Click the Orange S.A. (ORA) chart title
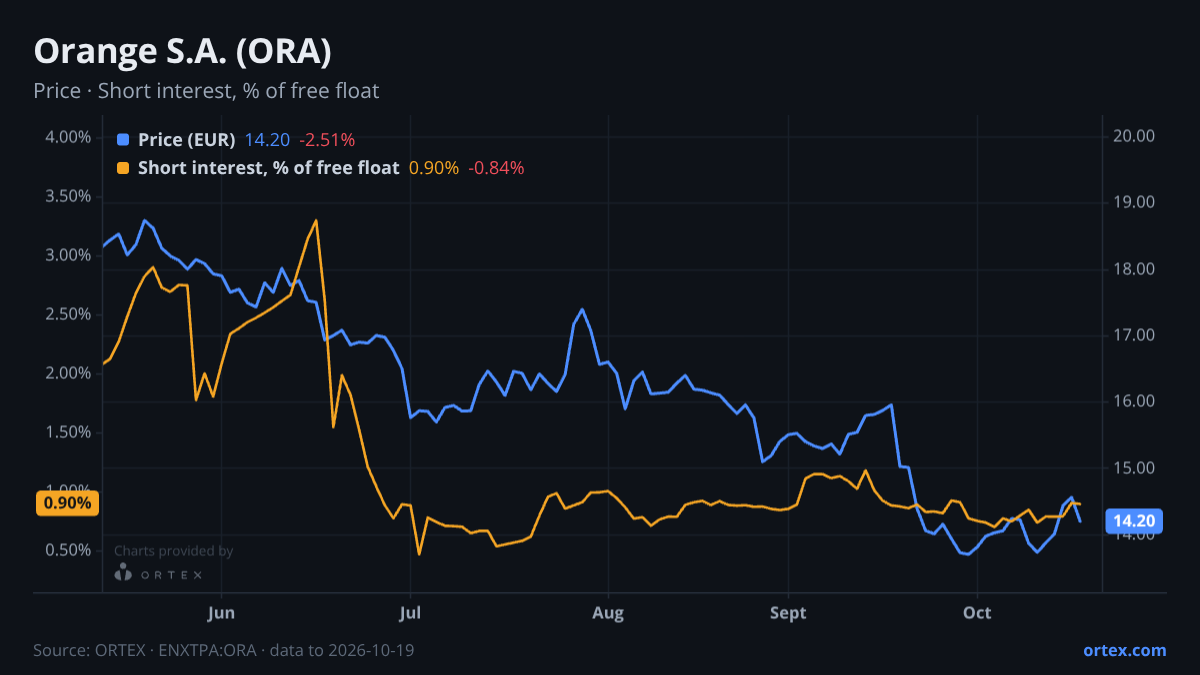 183,51
